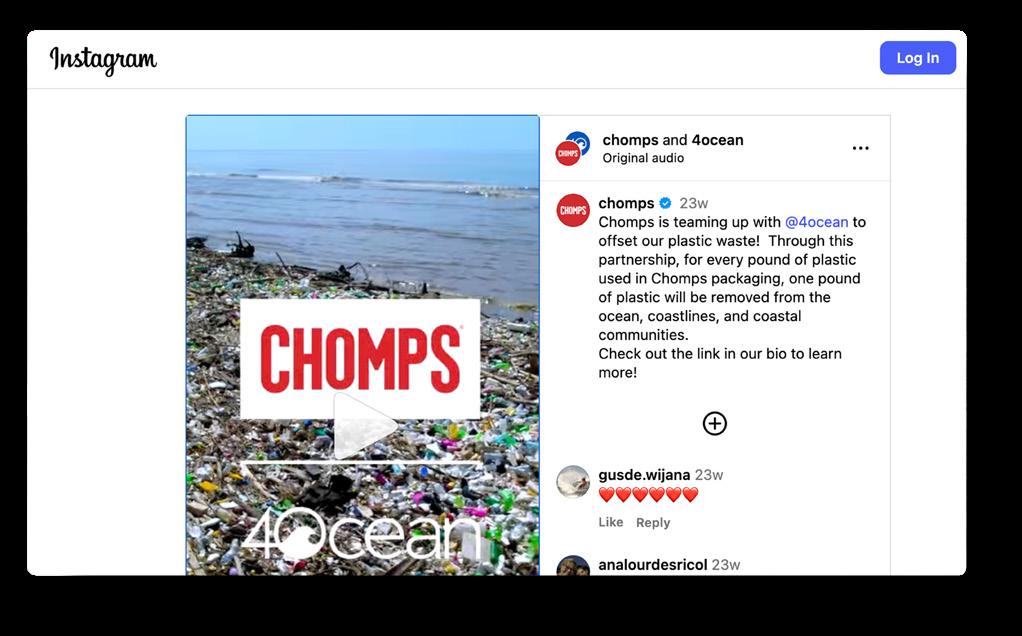
Task: Open the gusde.wijana profile picture
Action: 573,482
